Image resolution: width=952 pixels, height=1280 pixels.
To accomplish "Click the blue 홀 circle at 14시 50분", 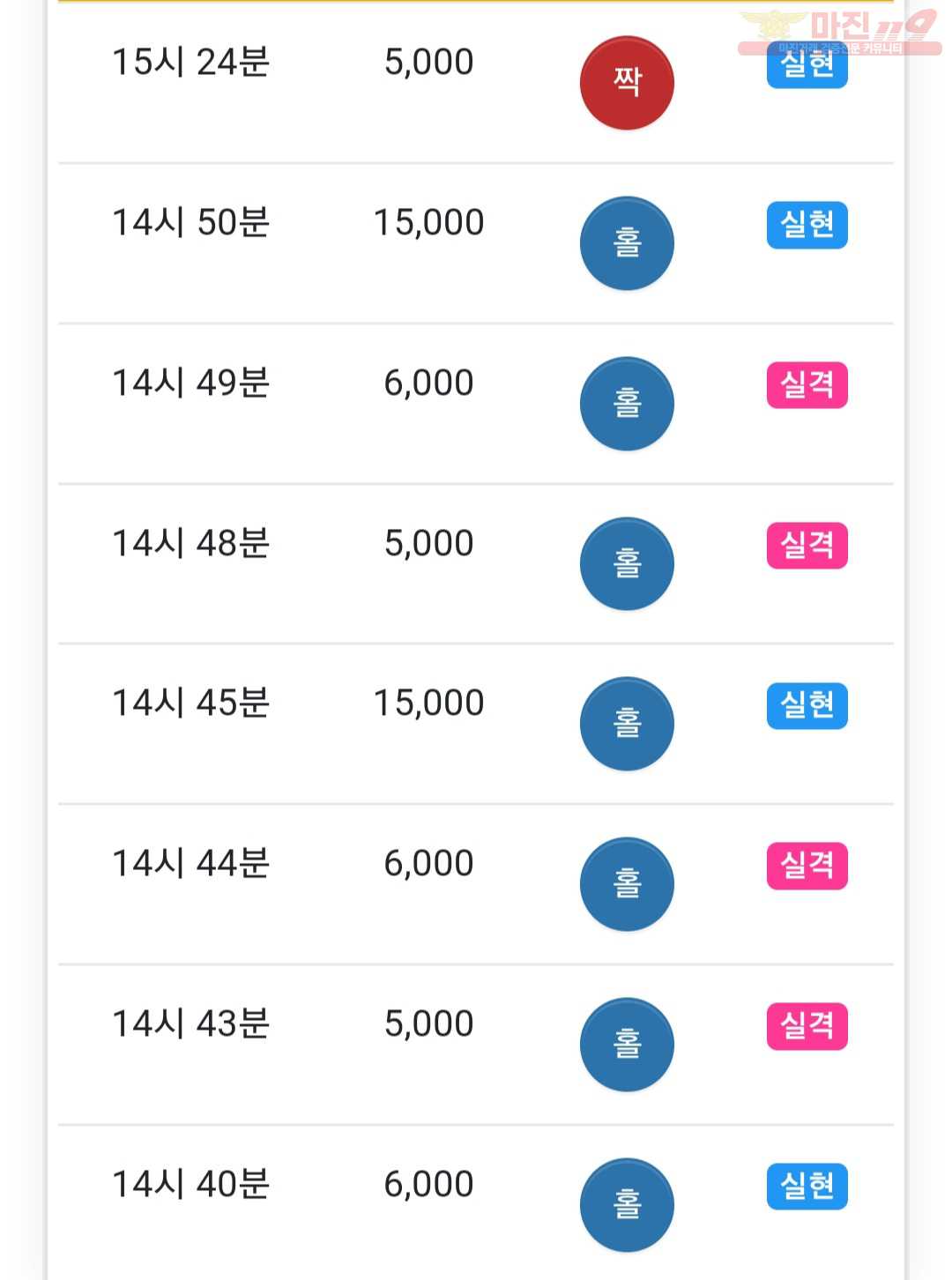I will pos(627,243).
